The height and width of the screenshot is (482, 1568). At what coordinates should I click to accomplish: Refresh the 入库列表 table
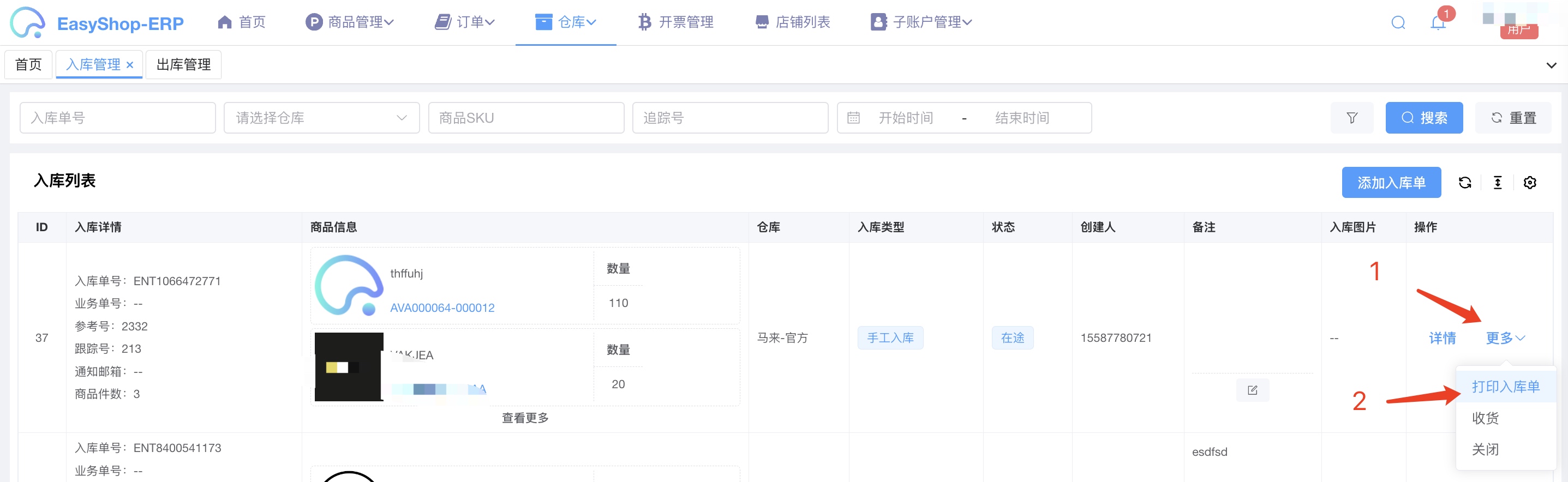click(x=1464, y=183)
